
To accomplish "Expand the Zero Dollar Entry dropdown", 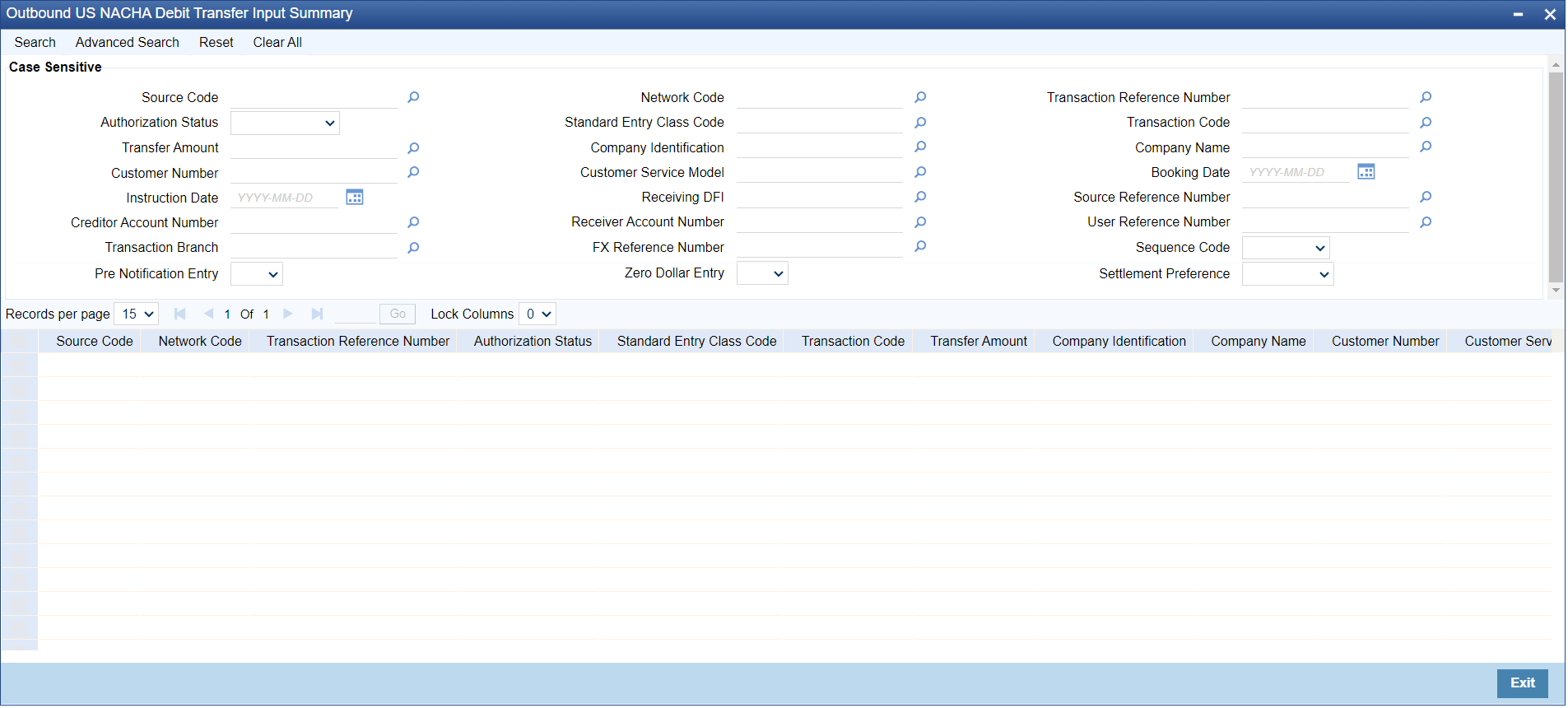I will coord(762,273).
